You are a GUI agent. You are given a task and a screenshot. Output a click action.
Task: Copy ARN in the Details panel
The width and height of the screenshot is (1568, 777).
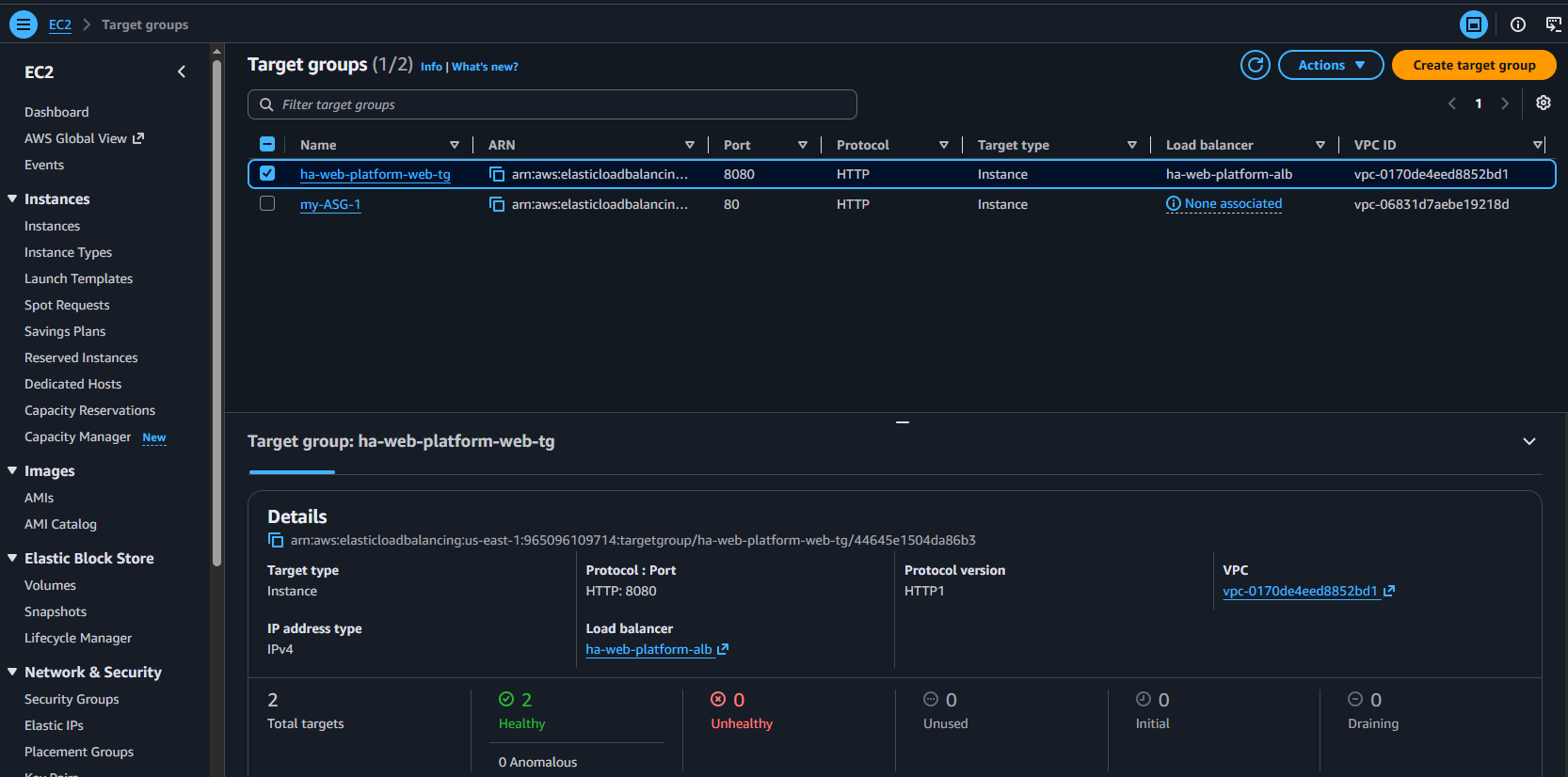[x=276, y=540]
